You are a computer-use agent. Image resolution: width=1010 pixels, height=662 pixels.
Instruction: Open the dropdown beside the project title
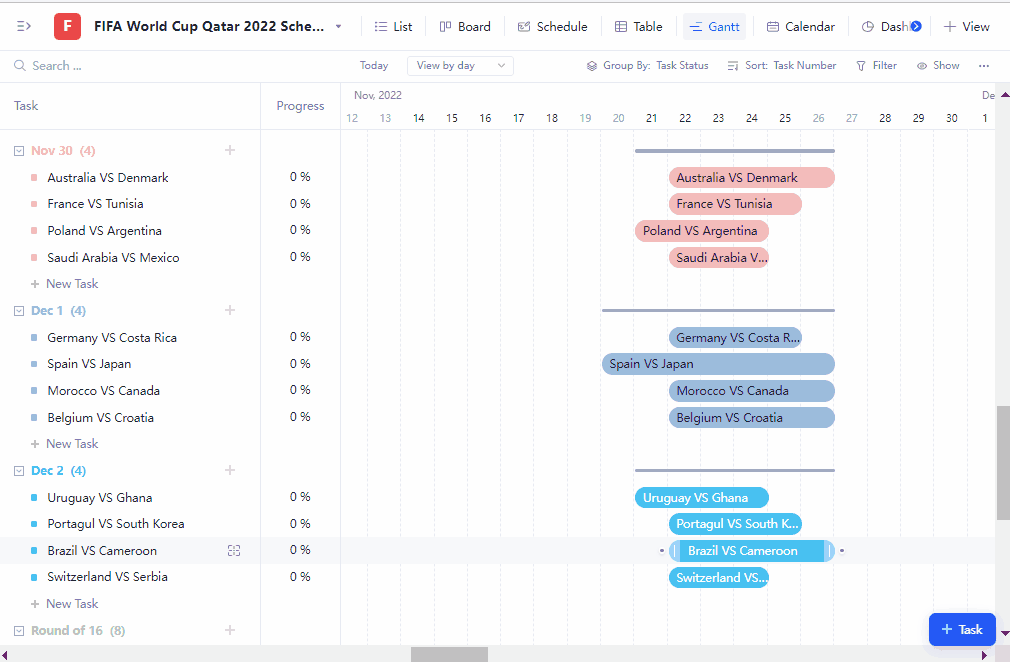[x=337, y=26]
